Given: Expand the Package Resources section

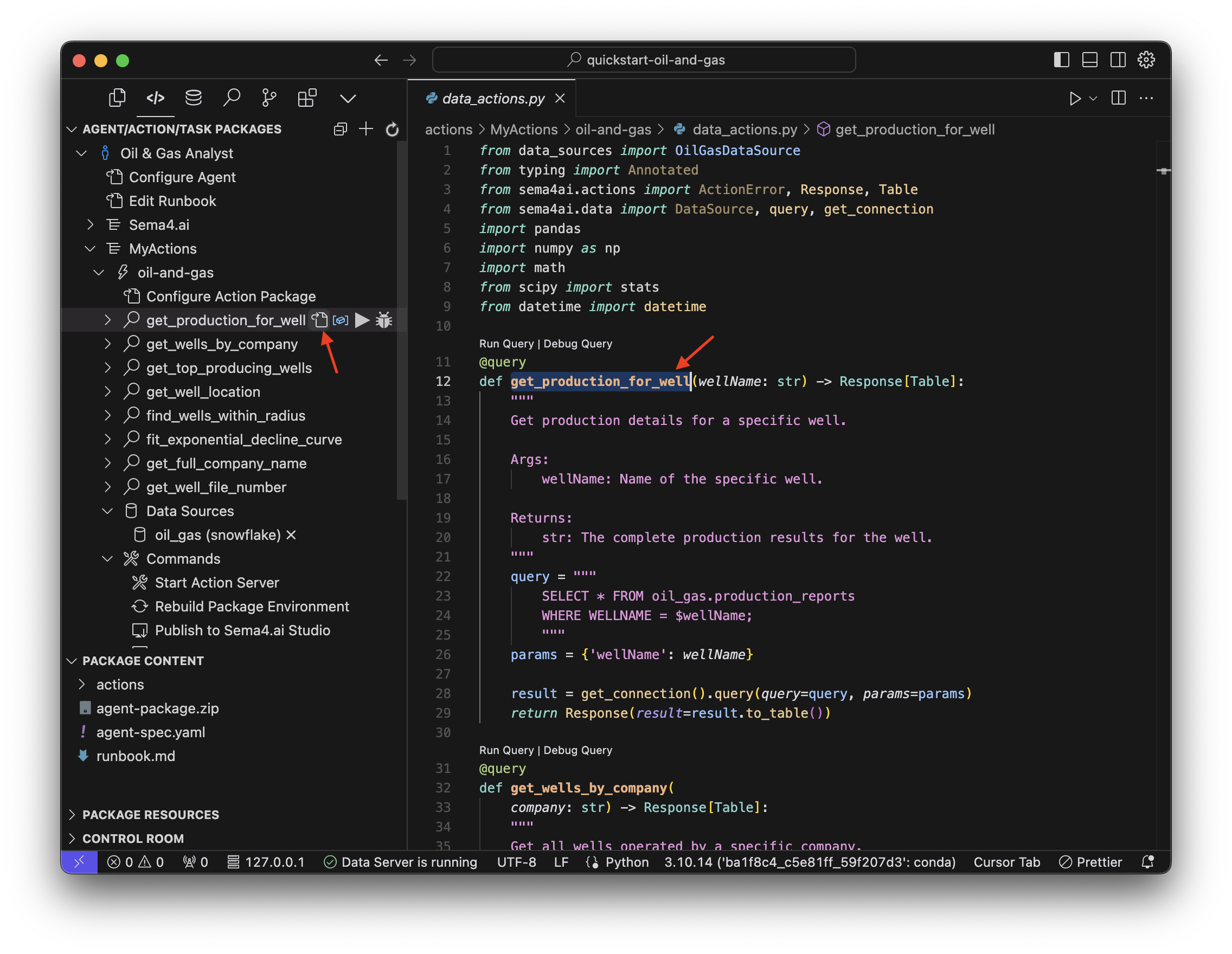Looking at the screenshot, I should point(72,815).
